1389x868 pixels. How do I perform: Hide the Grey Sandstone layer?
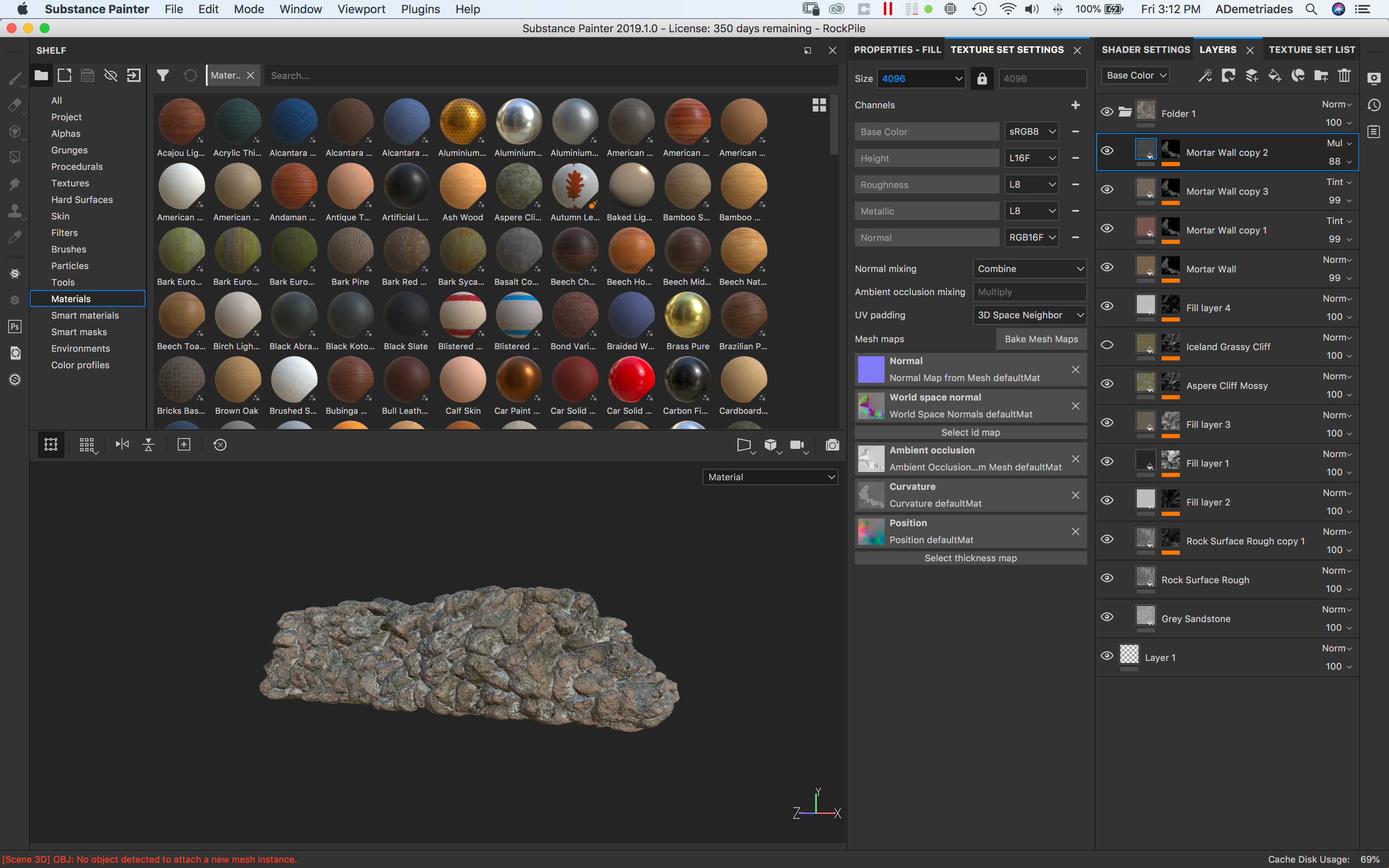[1107, 617]
